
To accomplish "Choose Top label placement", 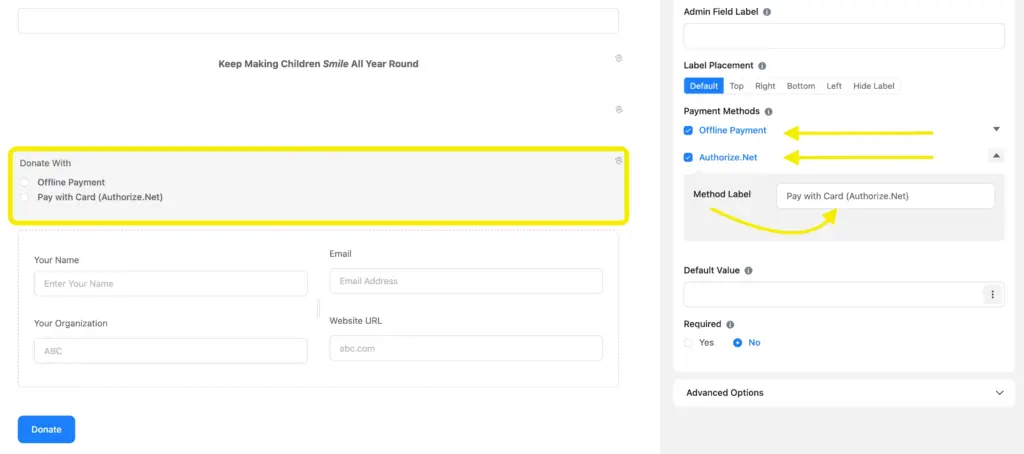I will pos(737,86).
